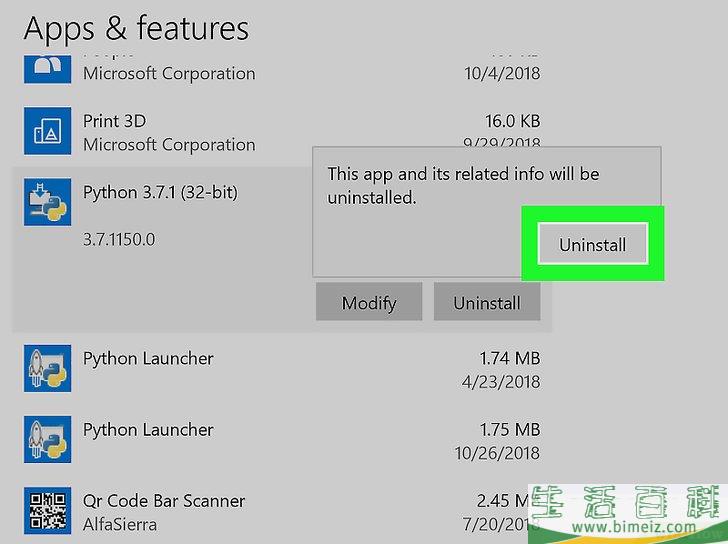Click the Uninstall button next to Modify

coord(487,302)
